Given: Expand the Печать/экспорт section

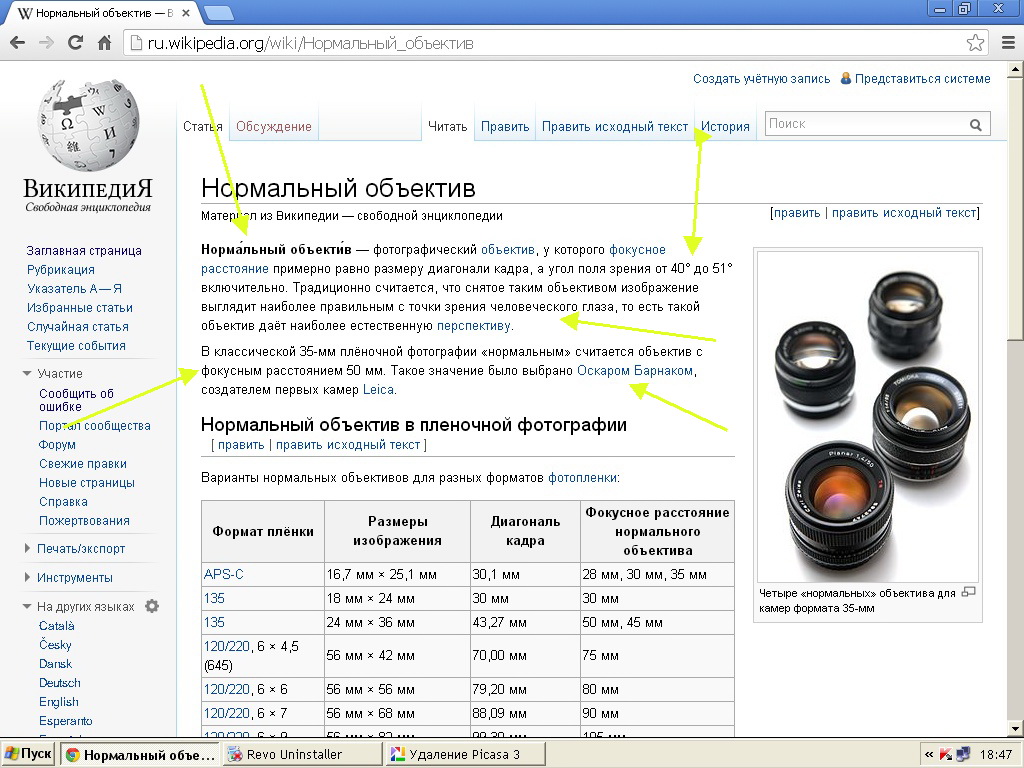Looking at the screenshot, I should [x=27, y=549].
